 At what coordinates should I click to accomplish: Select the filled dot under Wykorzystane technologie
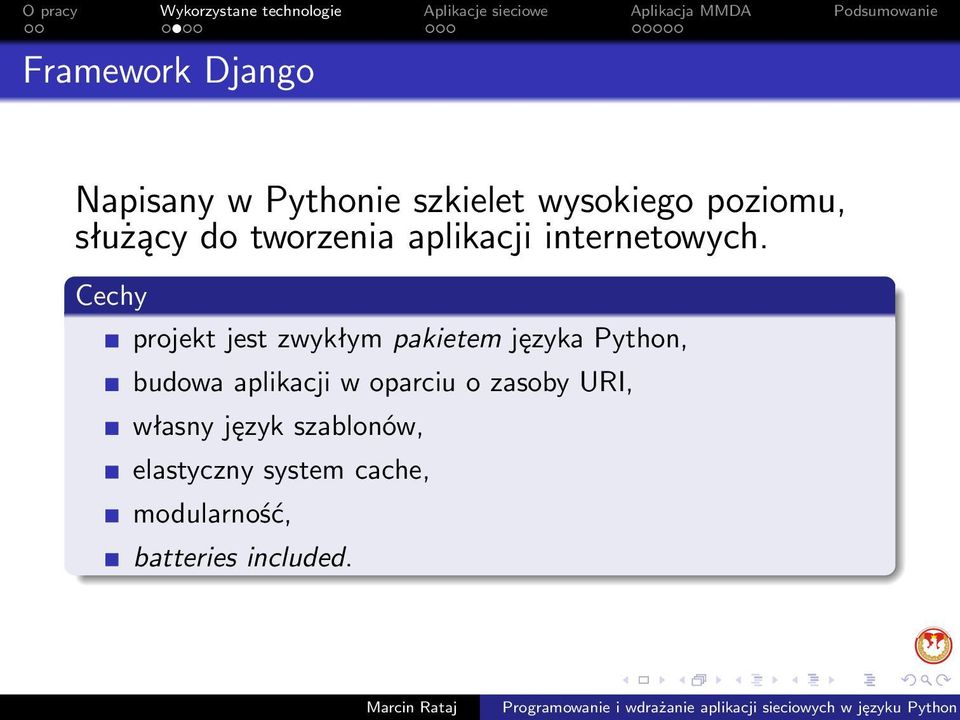point(176,28)
